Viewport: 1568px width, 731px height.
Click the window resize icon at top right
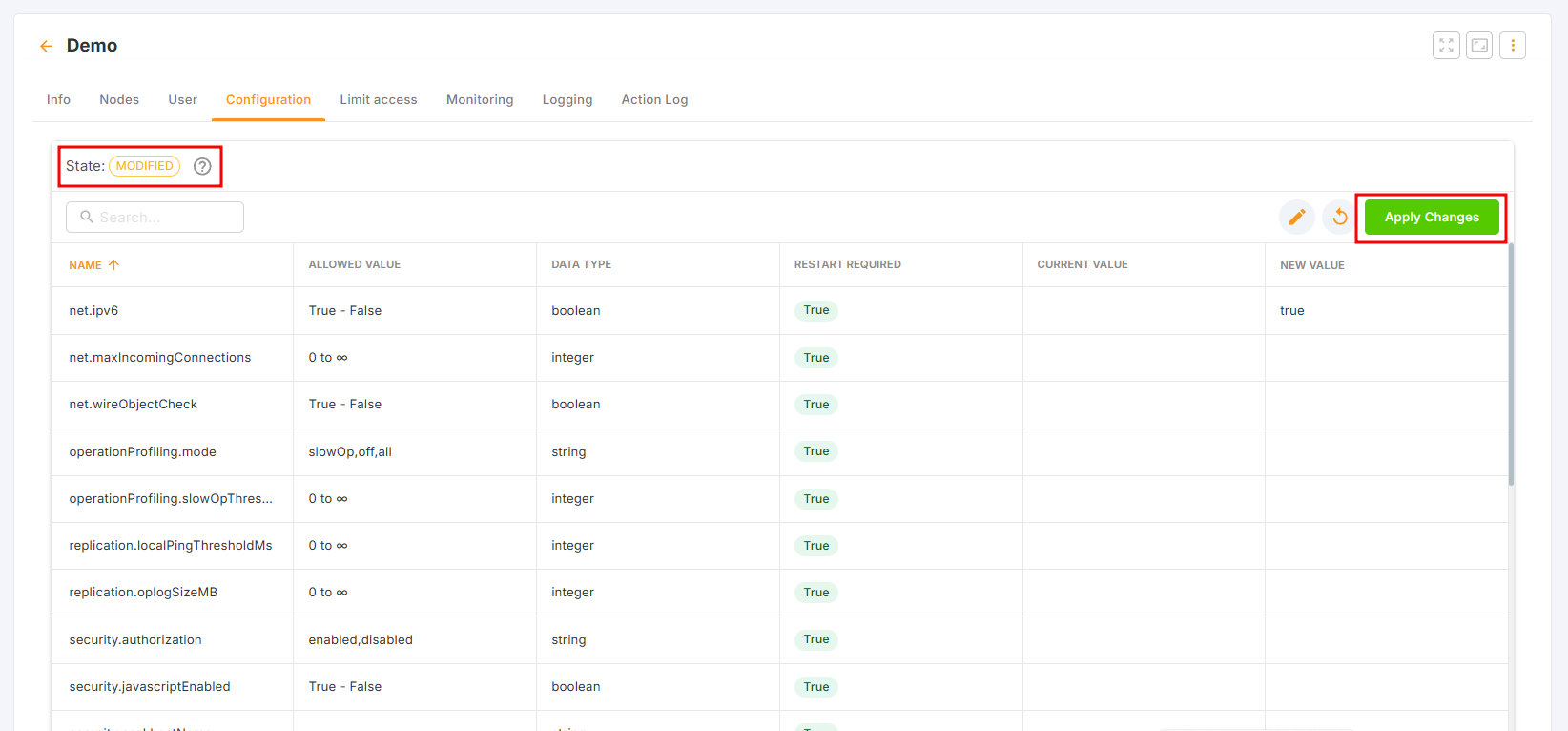(x=1479, y=46)
